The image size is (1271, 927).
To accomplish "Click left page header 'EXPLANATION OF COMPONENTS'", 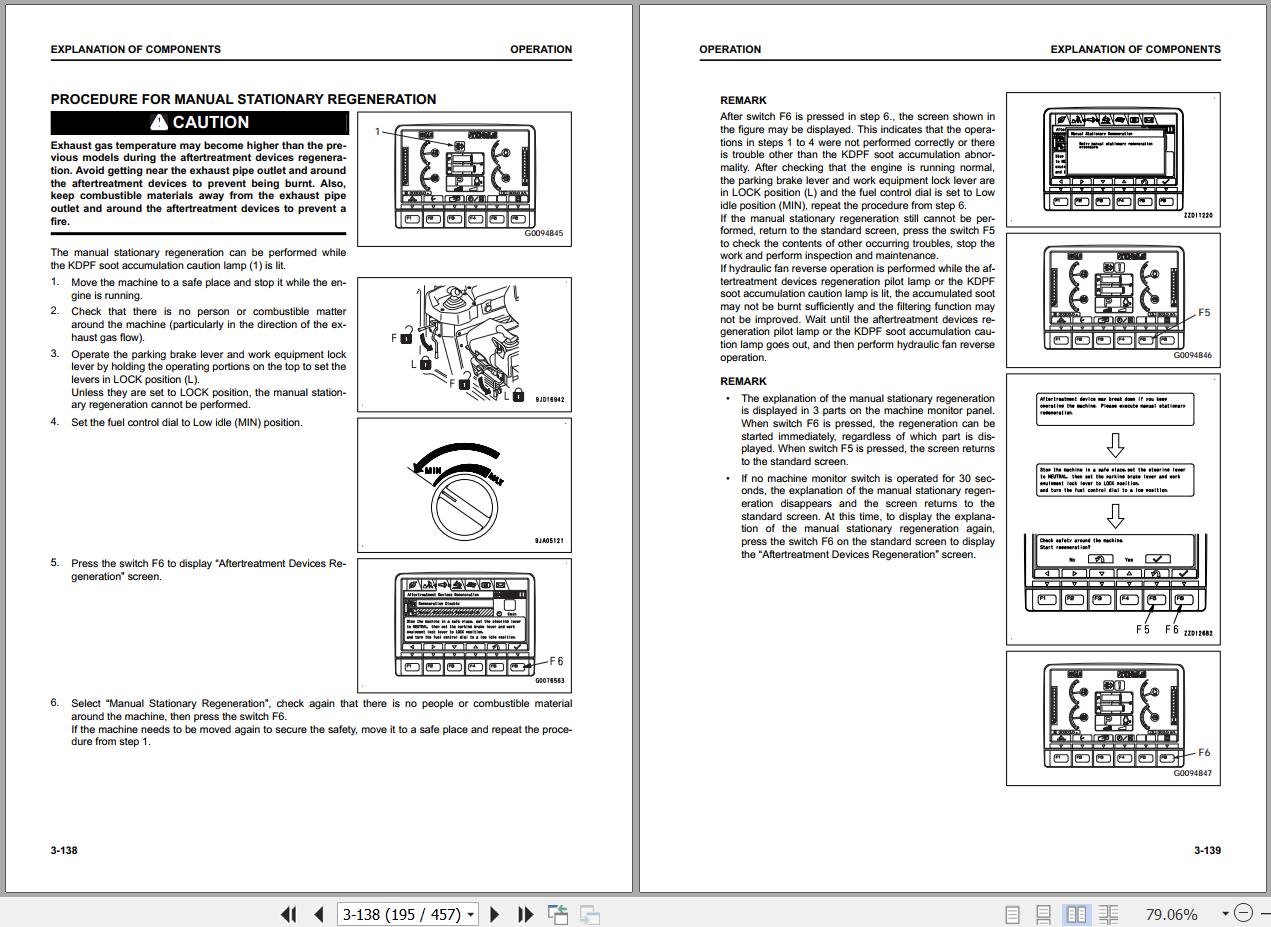I will [136, 49].
